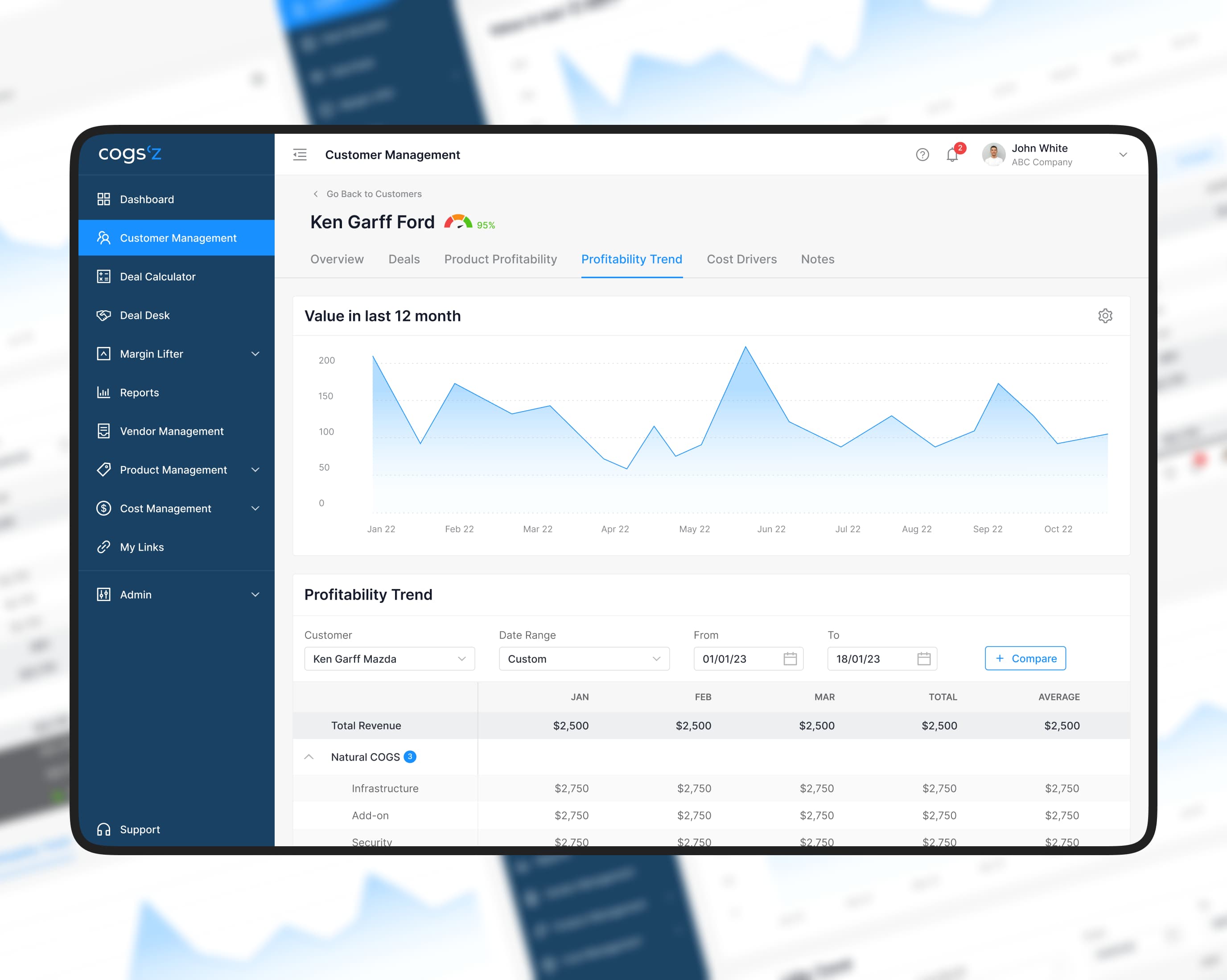
Task: Open the user account dropdown chevron
Action: [1123, 155]
